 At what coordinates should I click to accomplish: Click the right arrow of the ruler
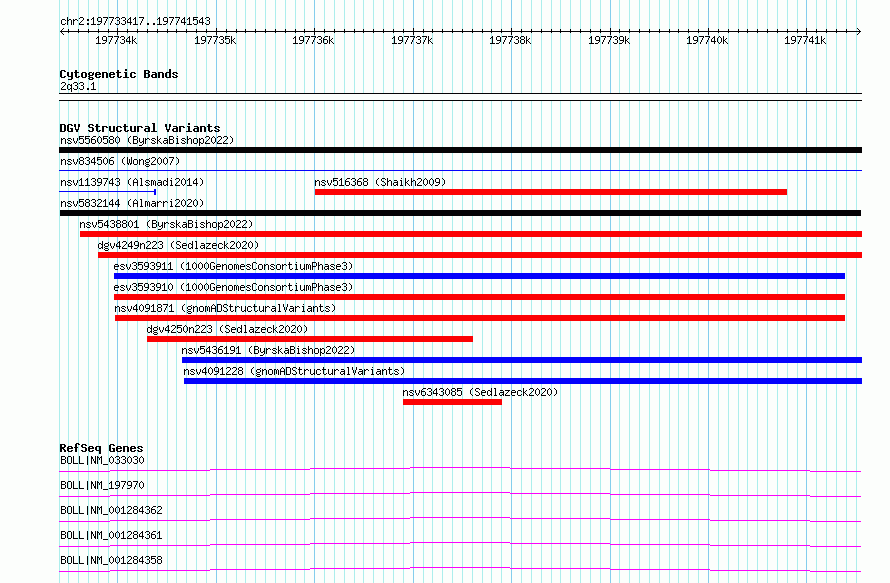coord(859,31)
